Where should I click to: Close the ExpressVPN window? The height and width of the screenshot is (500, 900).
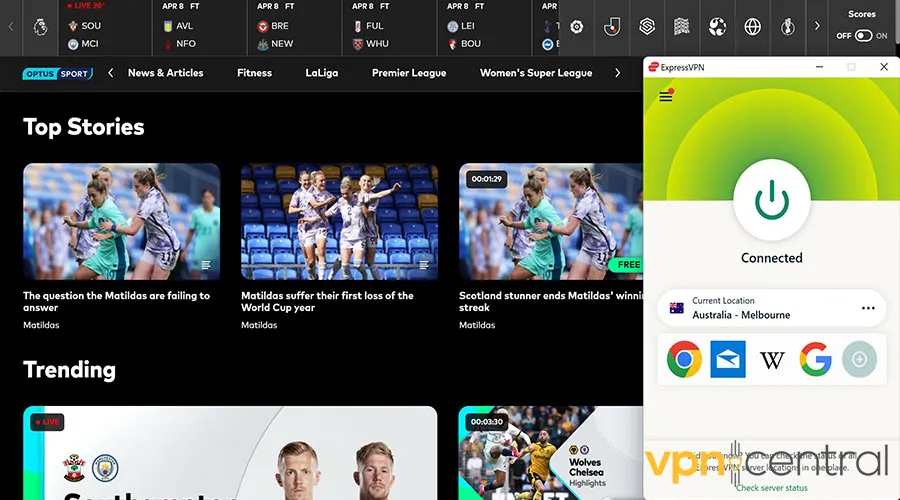tap(884, 67)
